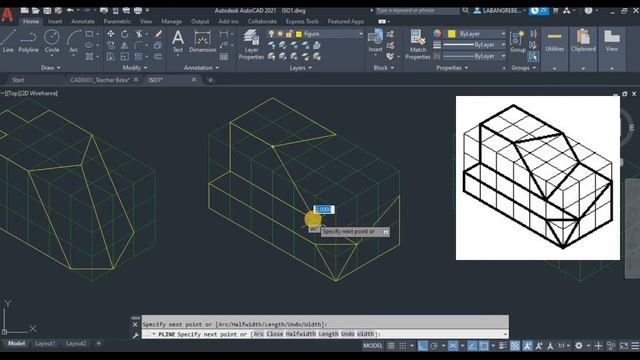
Task: Switch to the Annotate ribbon tab
Action: [x=83, y=21]
